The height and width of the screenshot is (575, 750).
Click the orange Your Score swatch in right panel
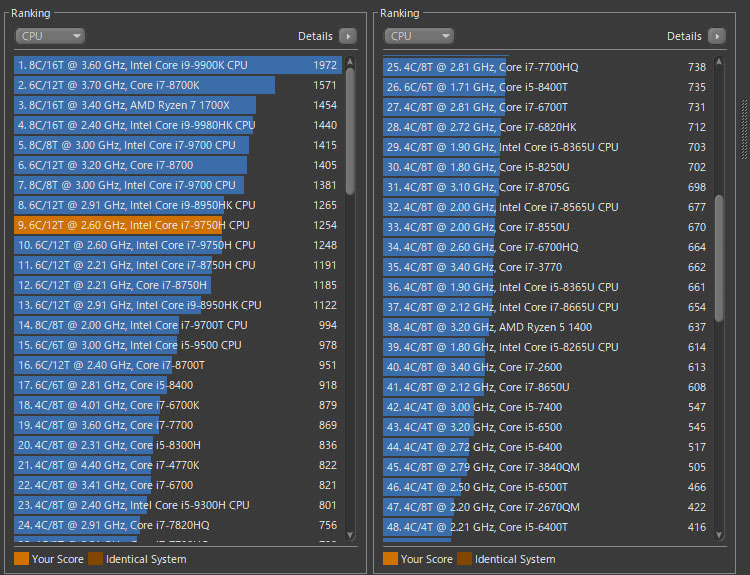coord(390,559)
